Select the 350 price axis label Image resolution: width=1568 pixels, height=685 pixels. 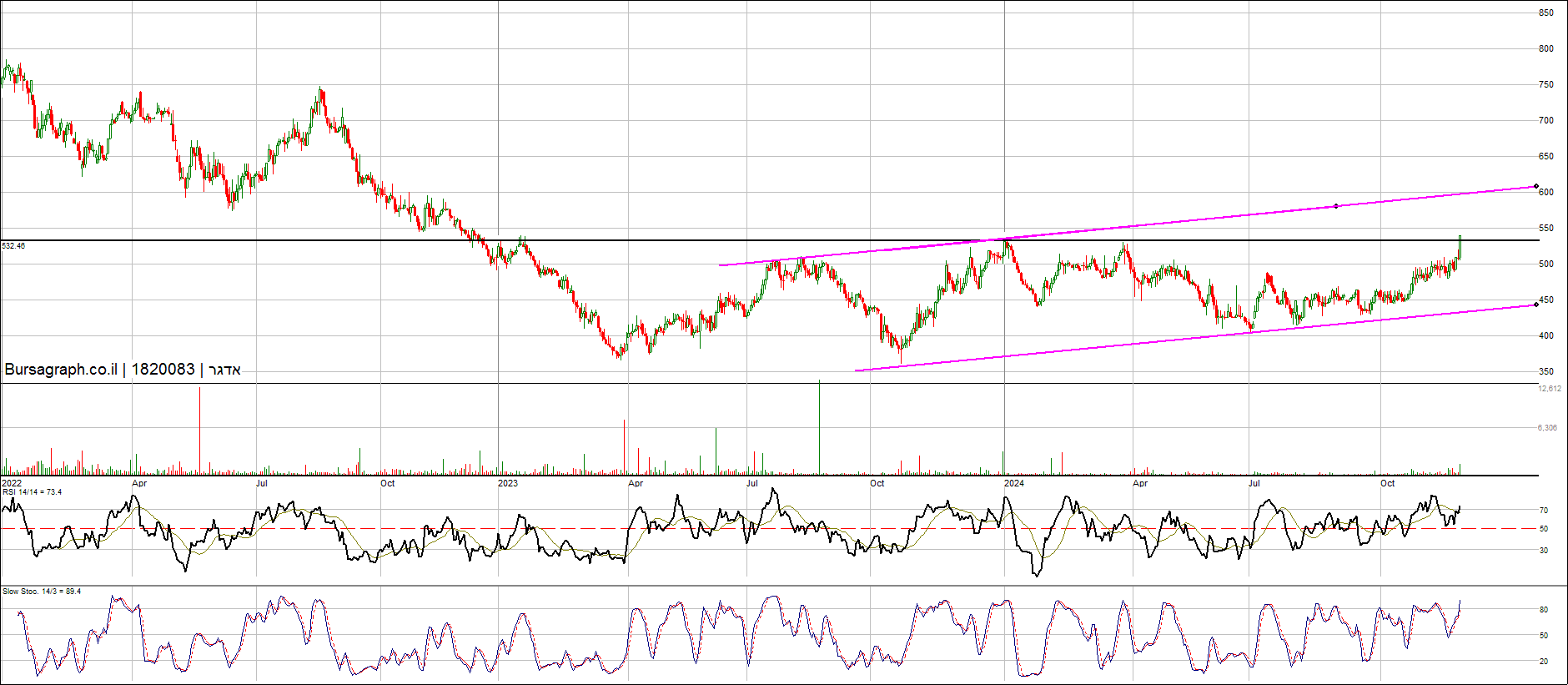click(x=1546, y=371)
